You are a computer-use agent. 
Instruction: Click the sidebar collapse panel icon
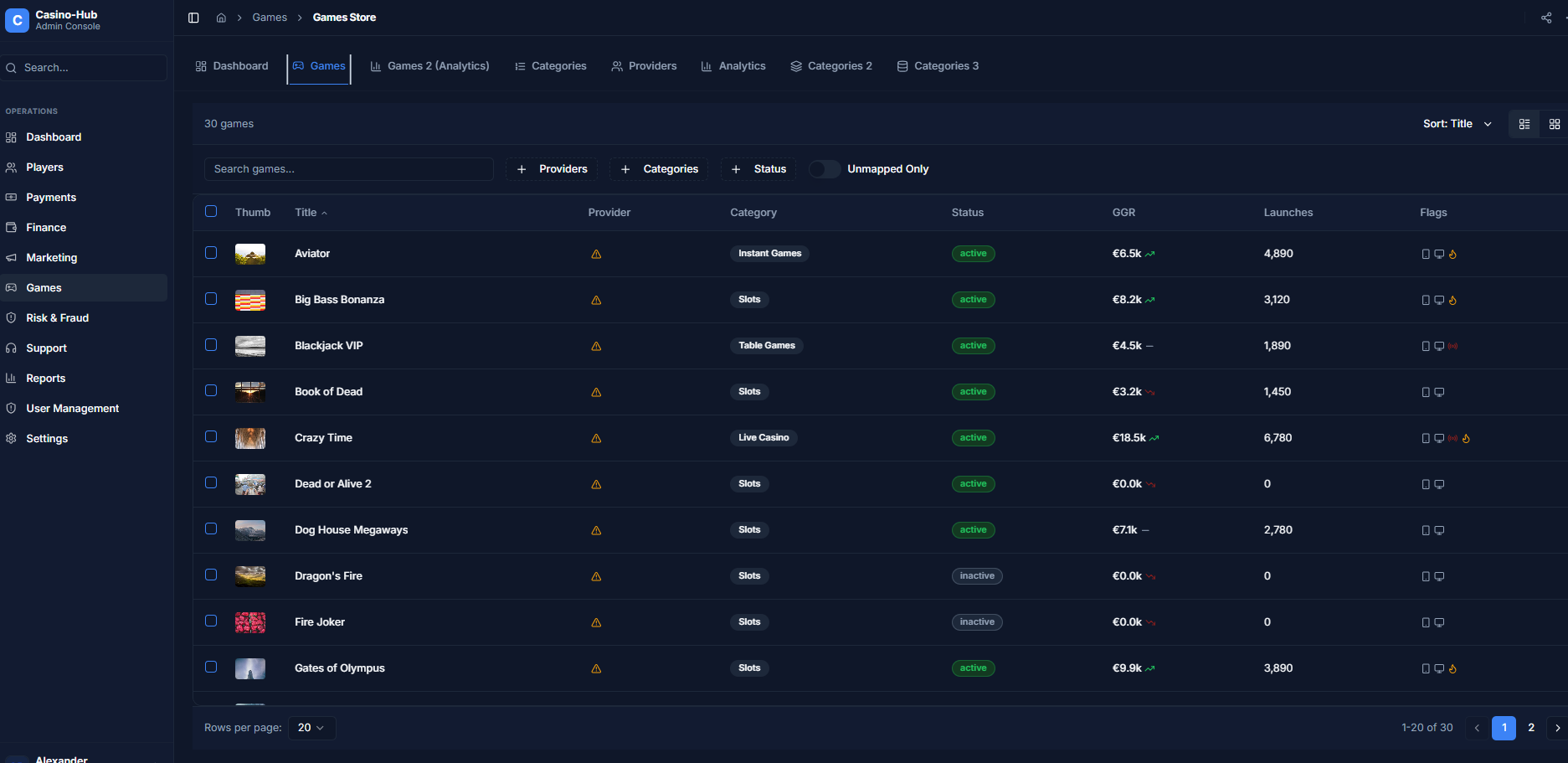click(x=193, y=18)
